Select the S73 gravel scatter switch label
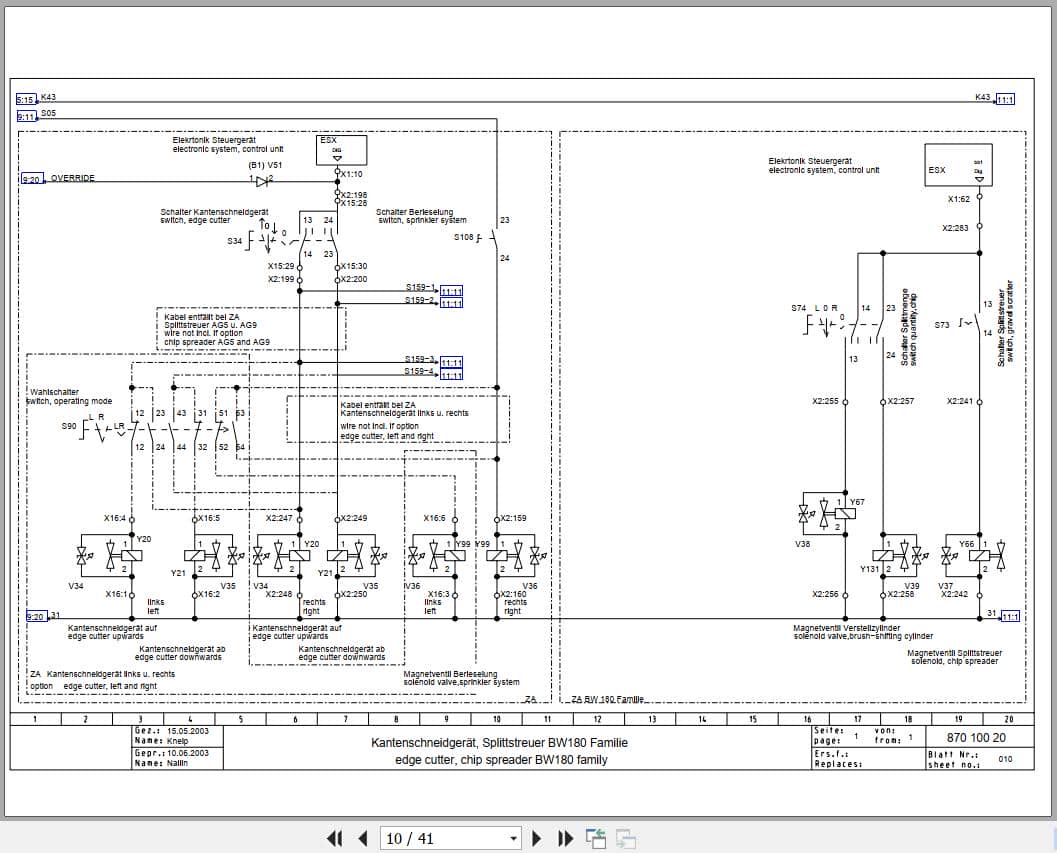Screen dimensions: 1057x853 (942, 325)
